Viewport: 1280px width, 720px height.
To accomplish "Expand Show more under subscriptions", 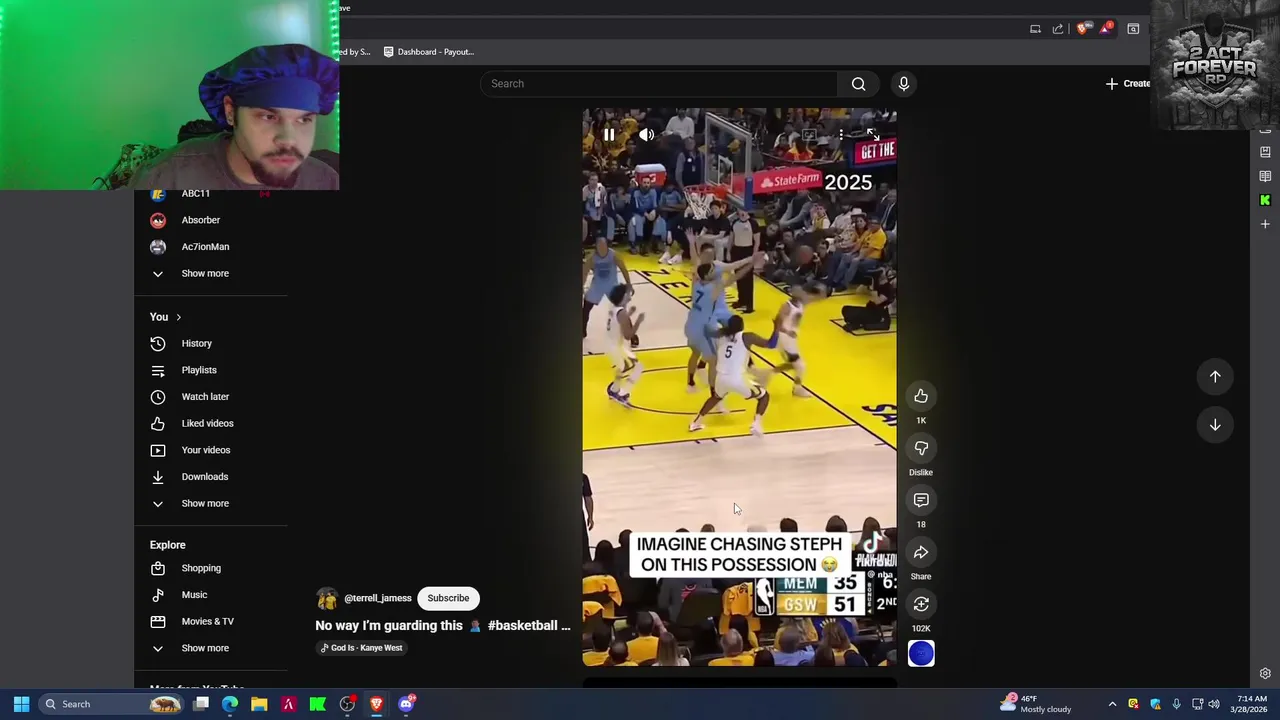I will click(205, 274).
